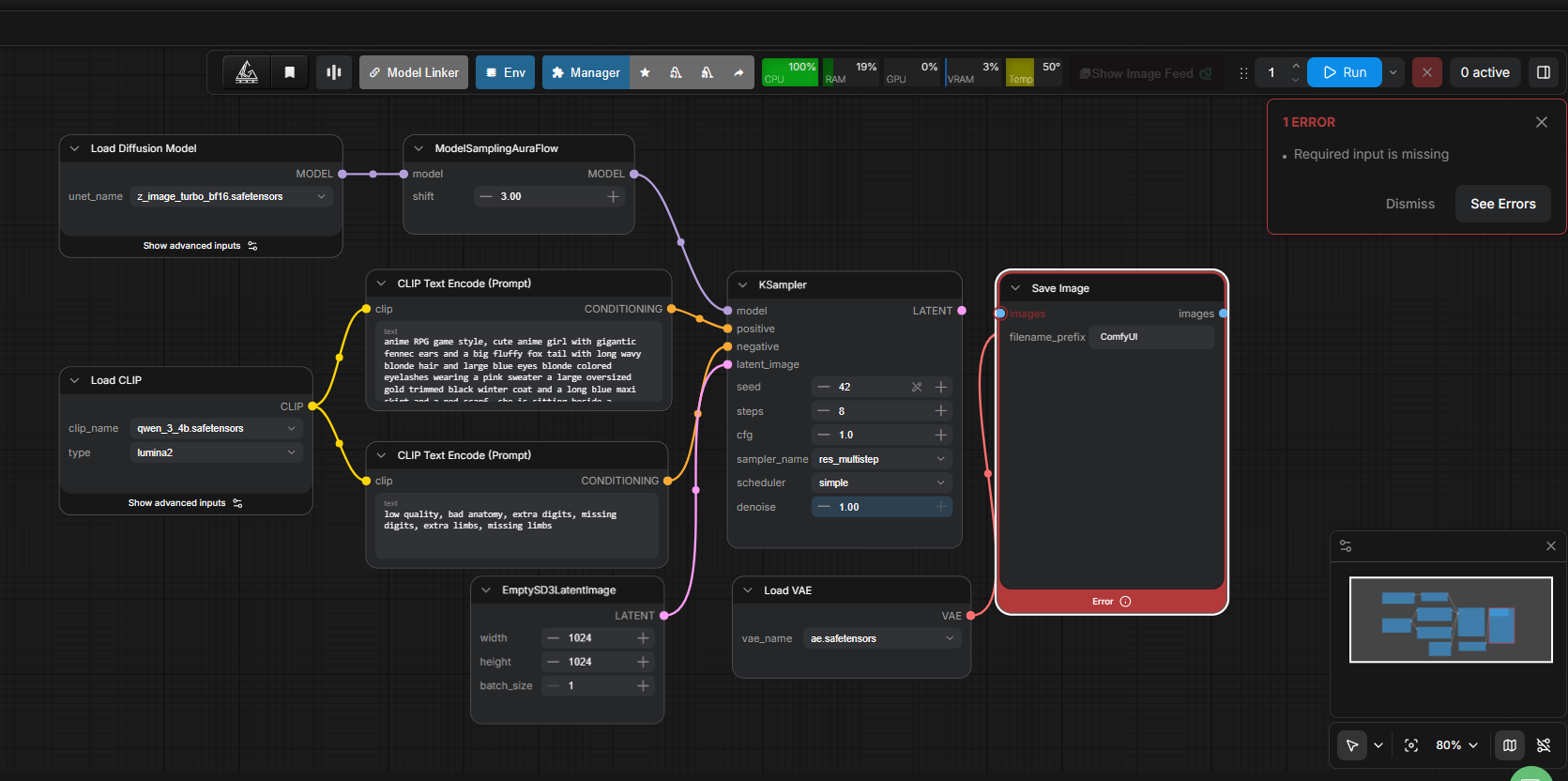Click the star icon next to Manager

coord(645,72)
